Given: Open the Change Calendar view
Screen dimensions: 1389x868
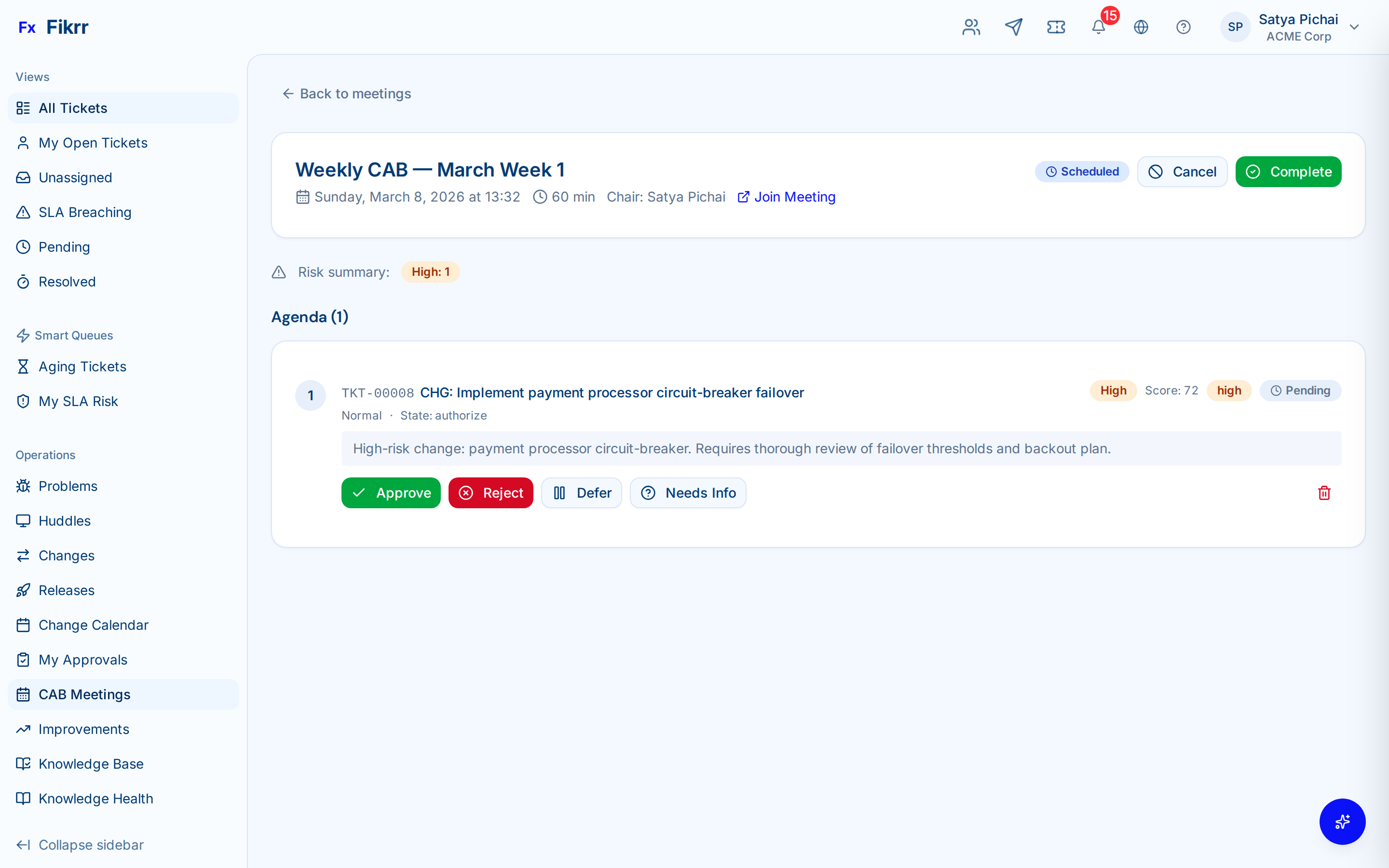Looking at the screenshot, I should point(93,624).
